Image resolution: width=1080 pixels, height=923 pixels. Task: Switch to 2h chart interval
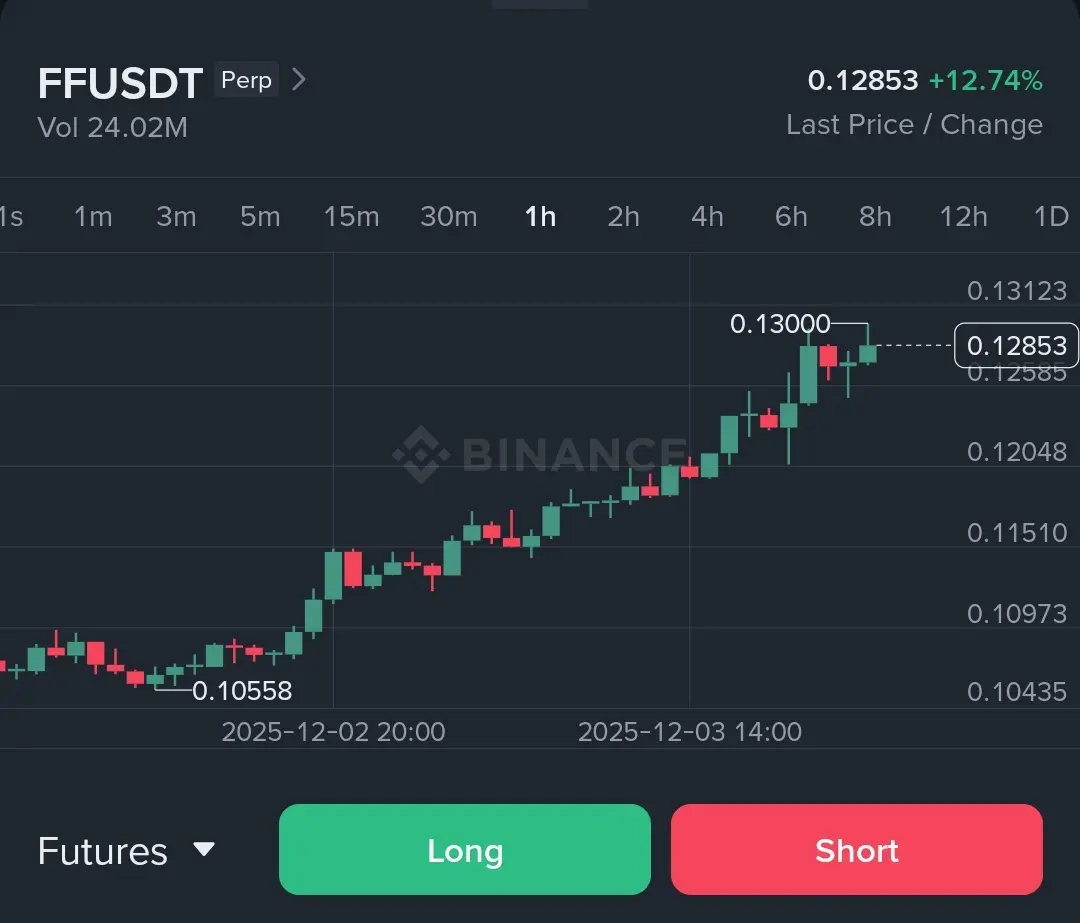(x=623, y=216)
